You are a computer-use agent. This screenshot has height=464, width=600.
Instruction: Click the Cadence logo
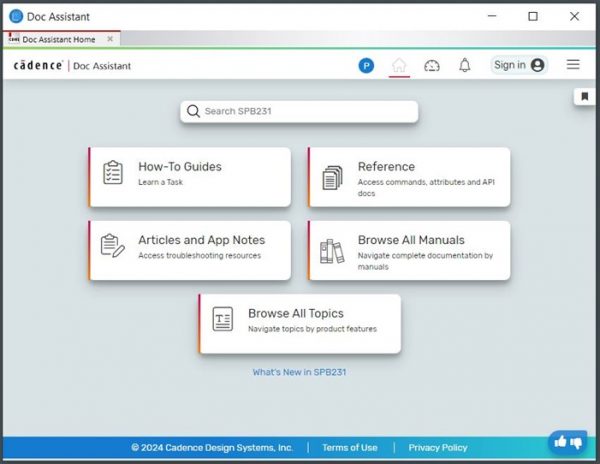(38, 65)
